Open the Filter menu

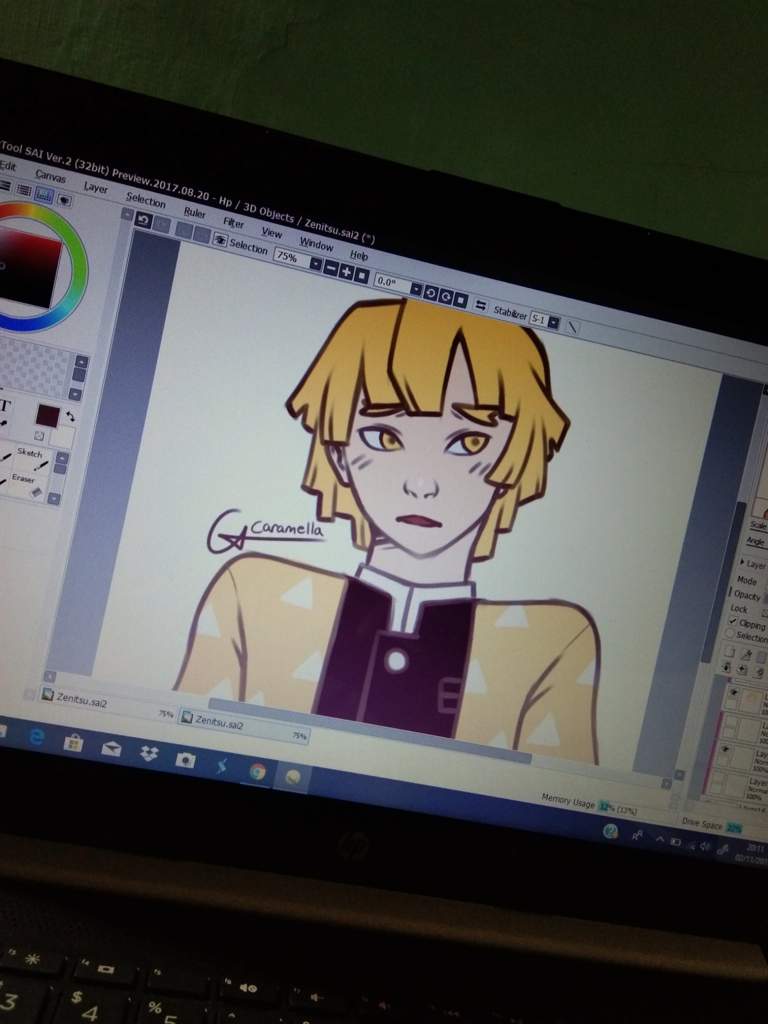233,223
